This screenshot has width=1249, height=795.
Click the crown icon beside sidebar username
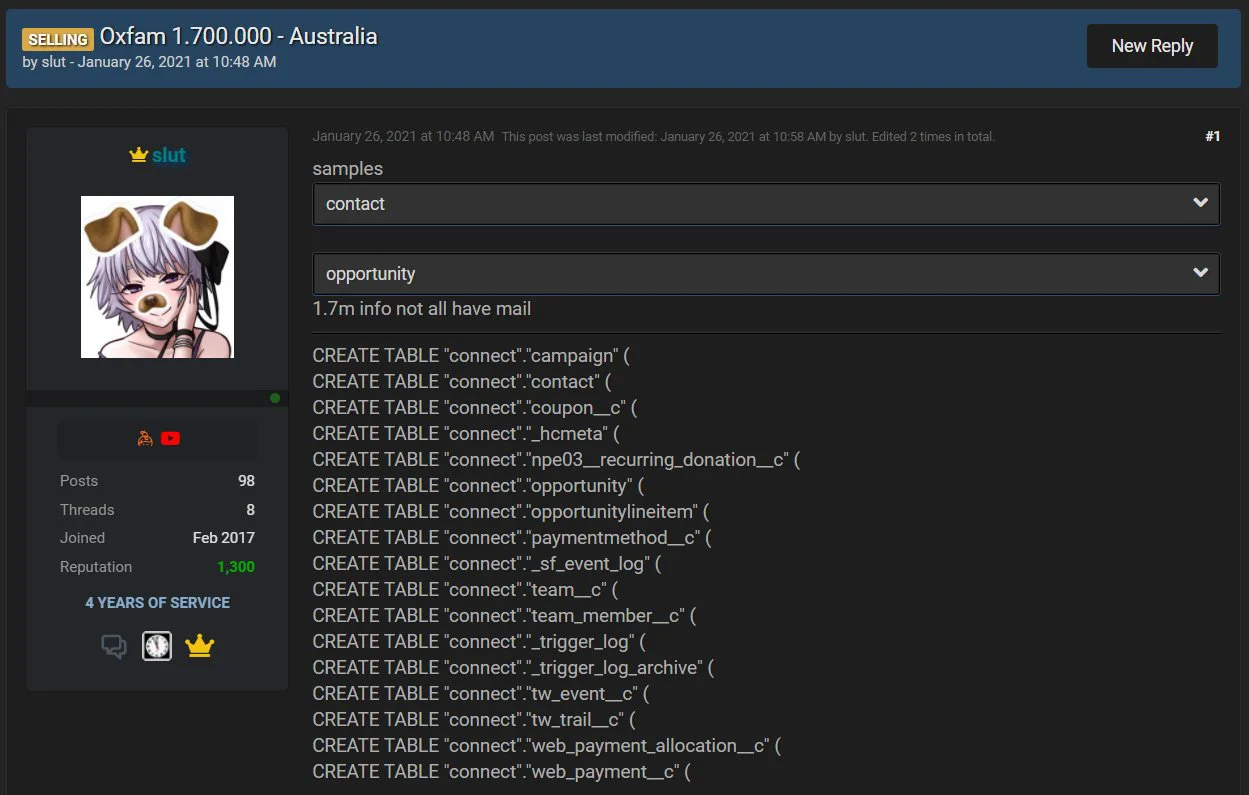point(138,155)
